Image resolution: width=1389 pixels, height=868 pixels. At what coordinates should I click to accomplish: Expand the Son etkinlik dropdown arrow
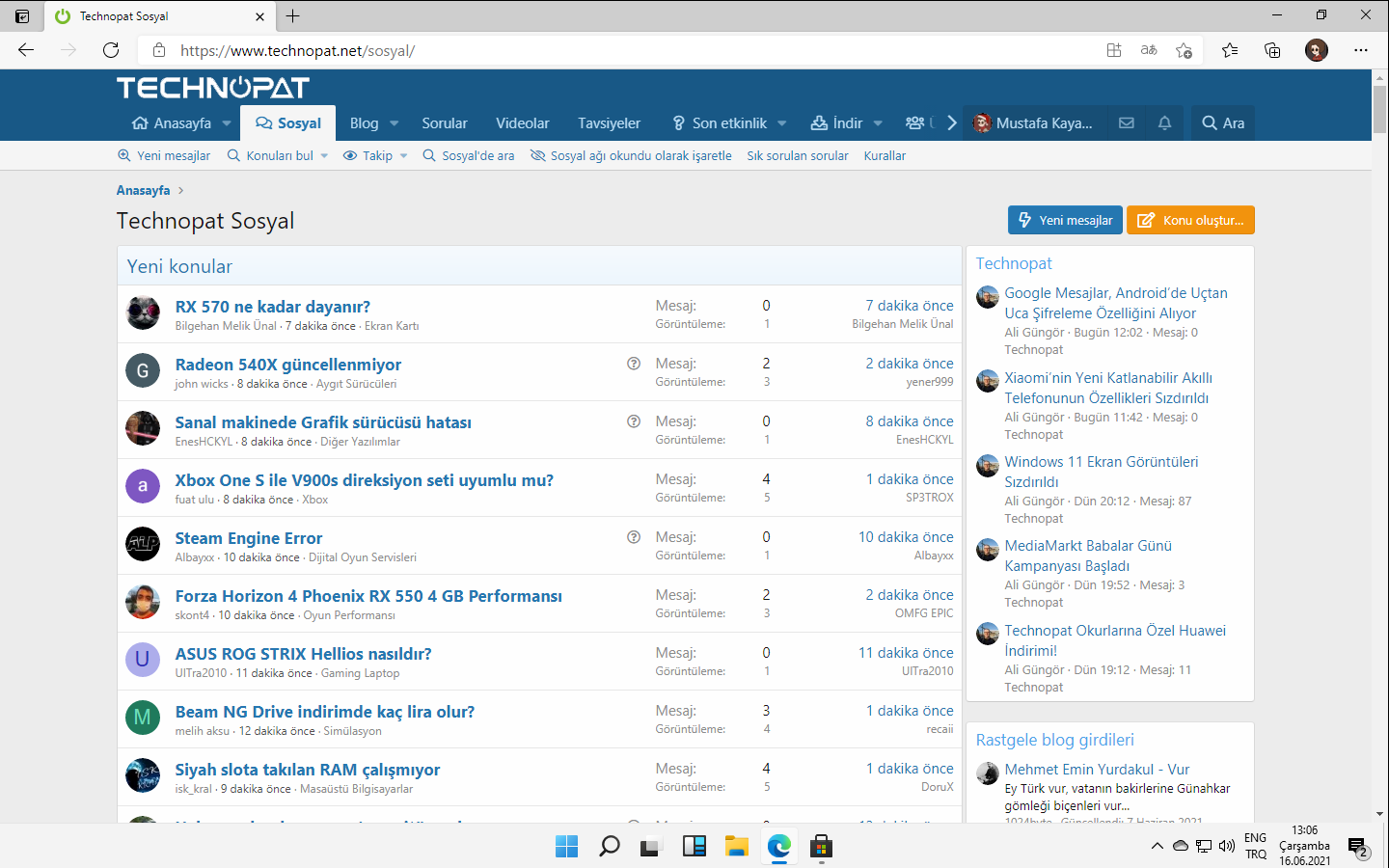[782, 123]
